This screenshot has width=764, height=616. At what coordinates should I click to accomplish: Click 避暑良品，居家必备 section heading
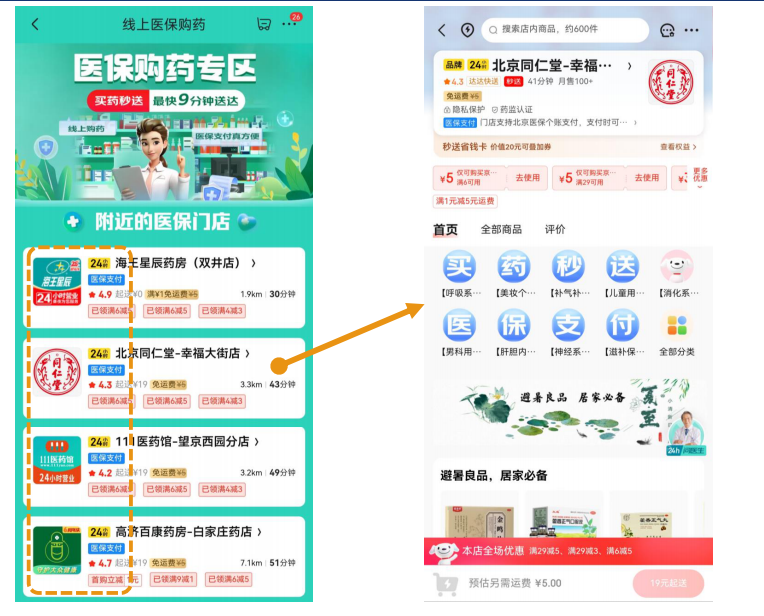coord(494,476)
